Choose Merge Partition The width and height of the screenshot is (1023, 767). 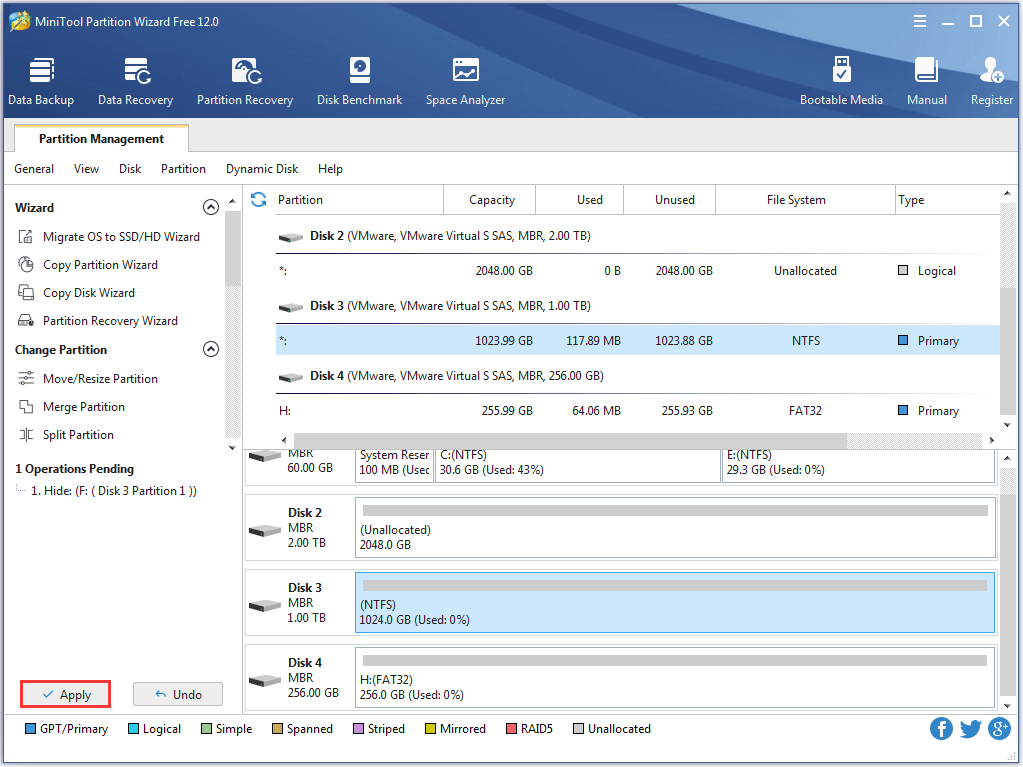point(84,407)
